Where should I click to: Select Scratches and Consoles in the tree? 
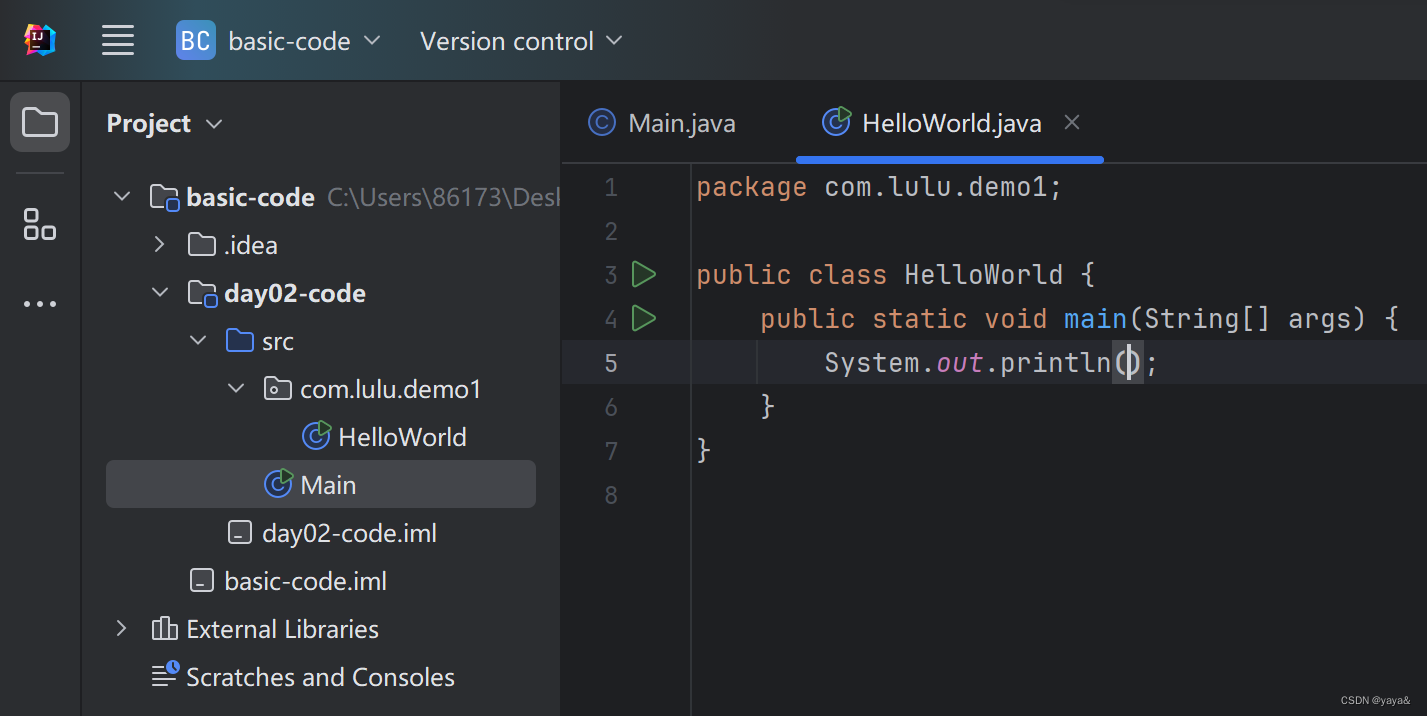tap(320, 676)
